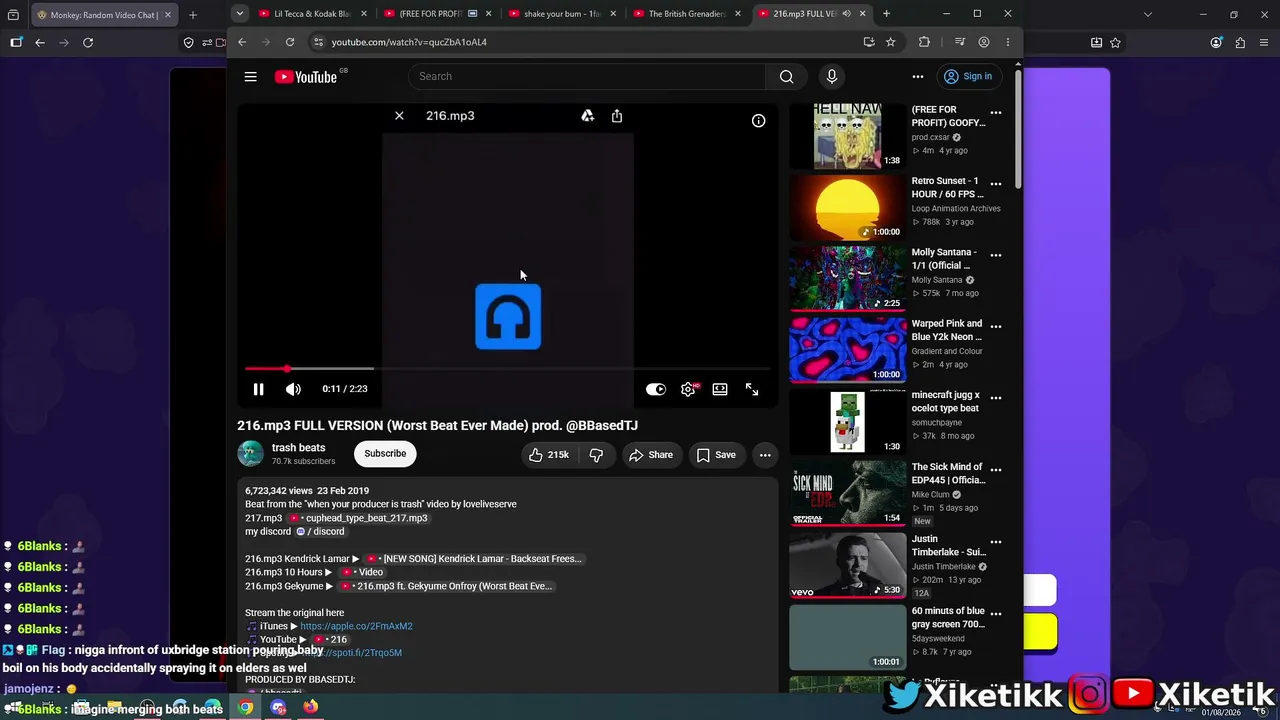
Task: Seek using the video progress bar
Action: click(507, 369)
